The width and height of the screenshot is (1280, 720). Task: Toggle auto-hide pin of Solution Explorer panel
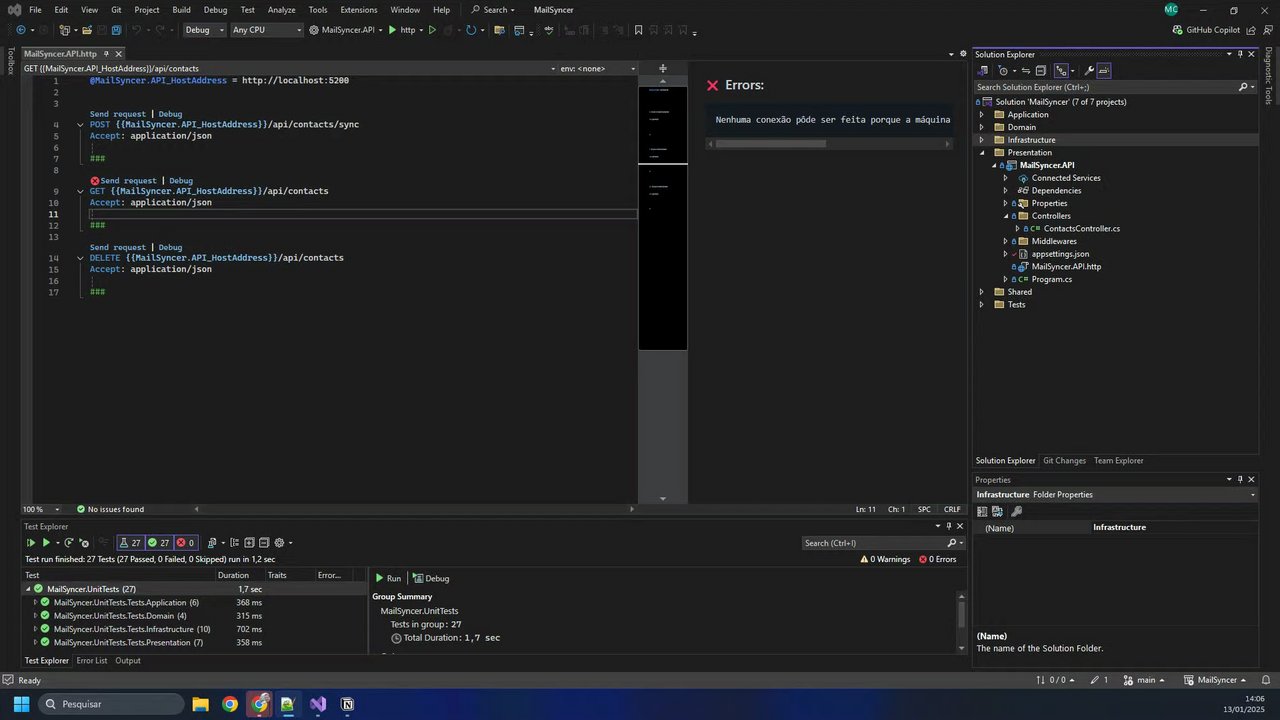pos(1240,54)
